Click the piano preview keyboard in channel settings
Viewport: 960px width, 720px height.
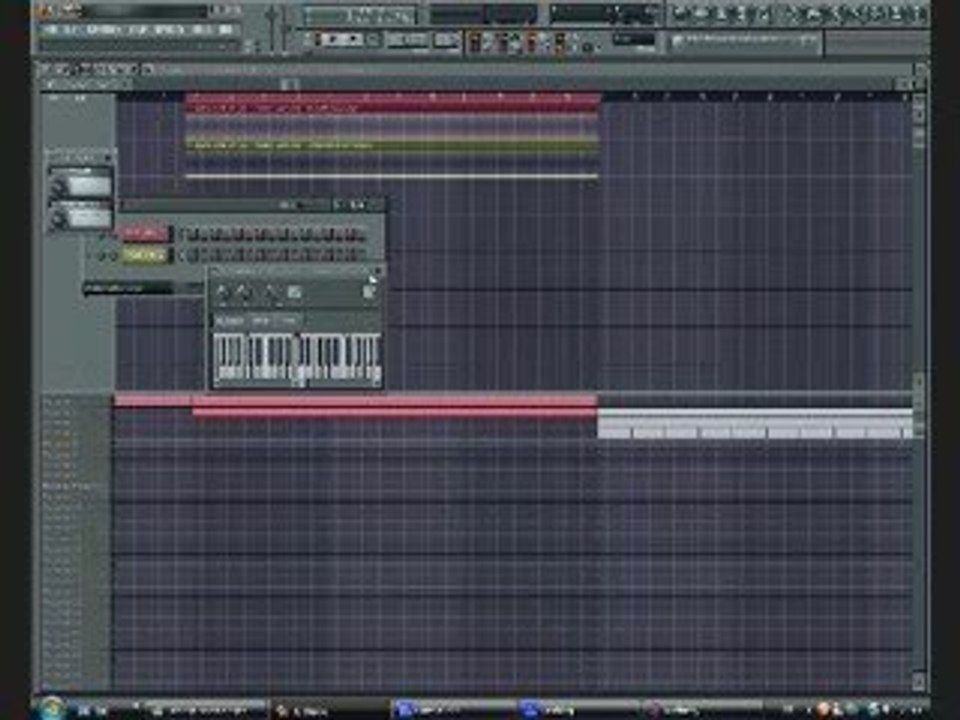pyautogui.click(x=297, y=359)
